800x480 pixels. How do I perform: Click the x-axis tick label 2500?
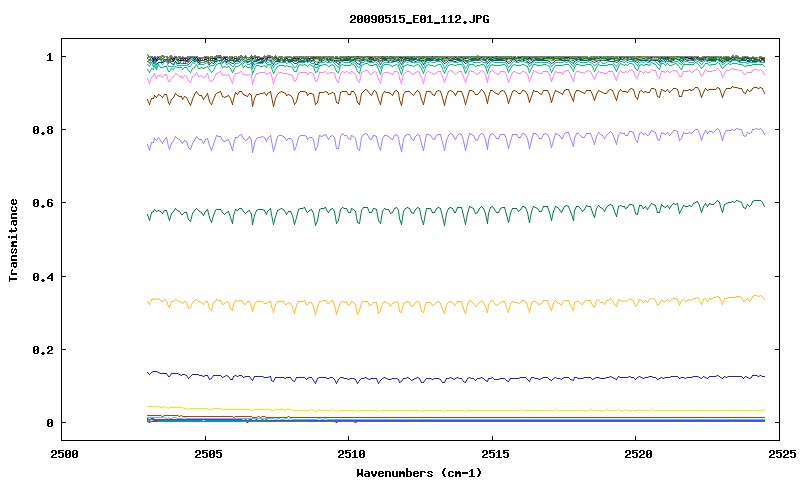(x=64, y=454)
